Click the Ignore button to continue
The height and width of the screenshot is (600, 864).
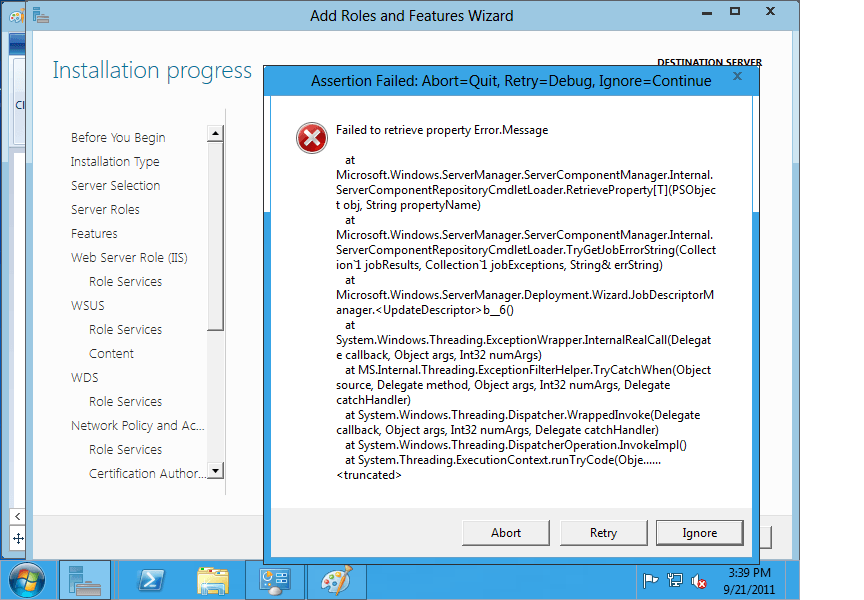tap(699, 533)
